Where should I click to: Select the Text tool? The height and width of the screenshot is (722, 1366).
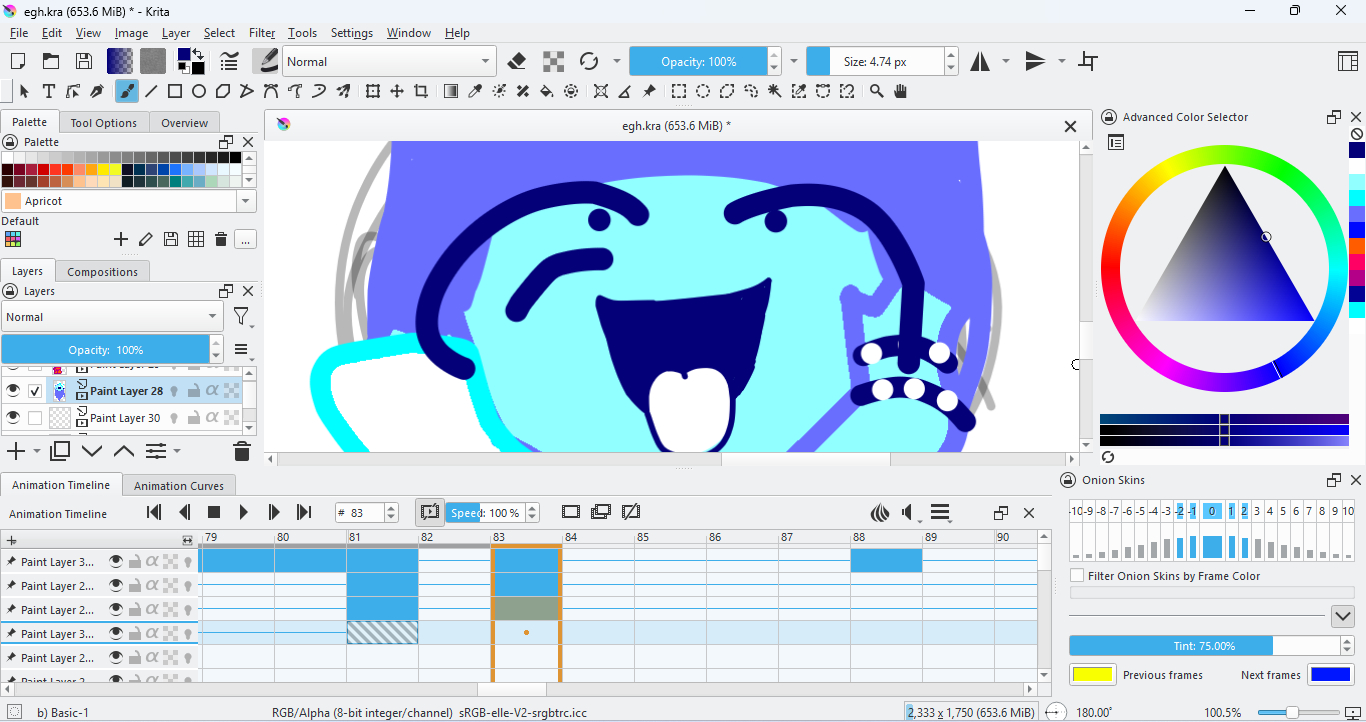coord(48,91)
